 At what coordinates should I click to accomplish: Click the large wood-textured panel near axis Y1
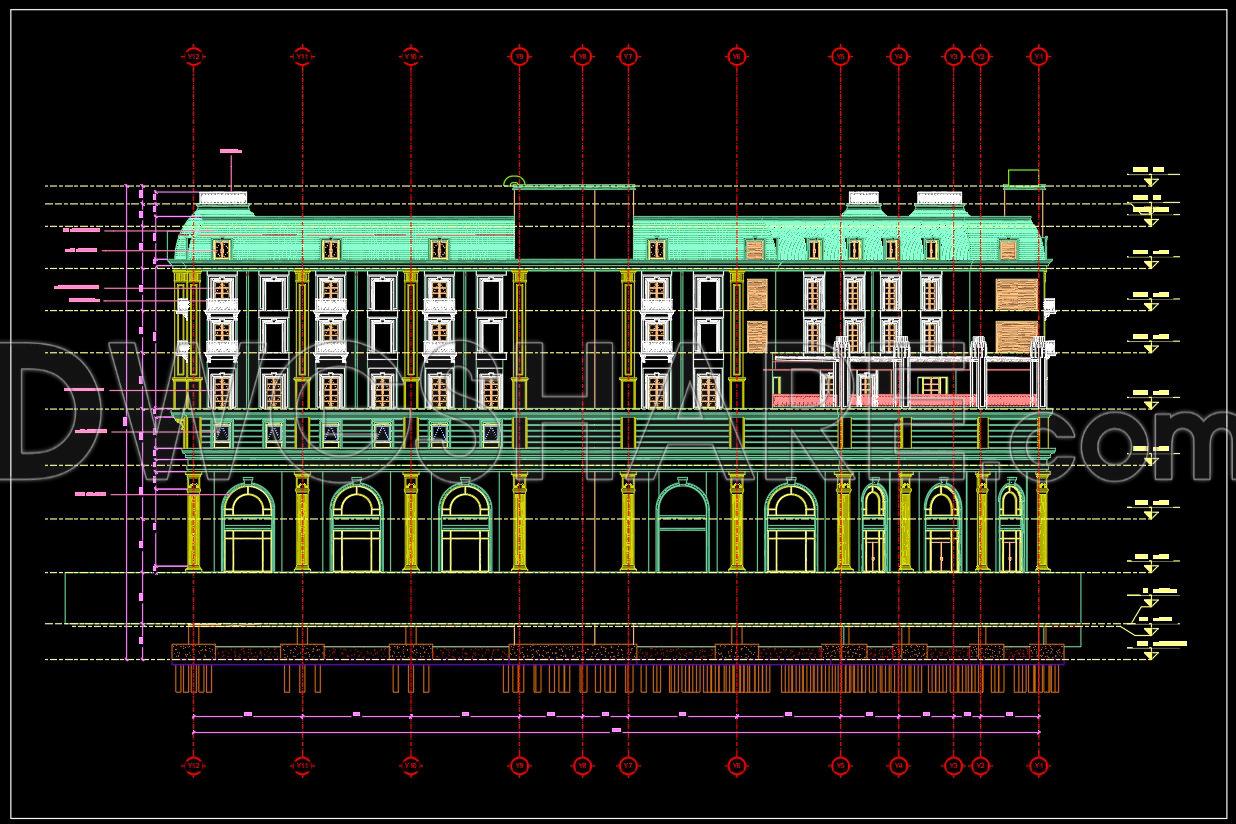click(x=1014, y=297)
